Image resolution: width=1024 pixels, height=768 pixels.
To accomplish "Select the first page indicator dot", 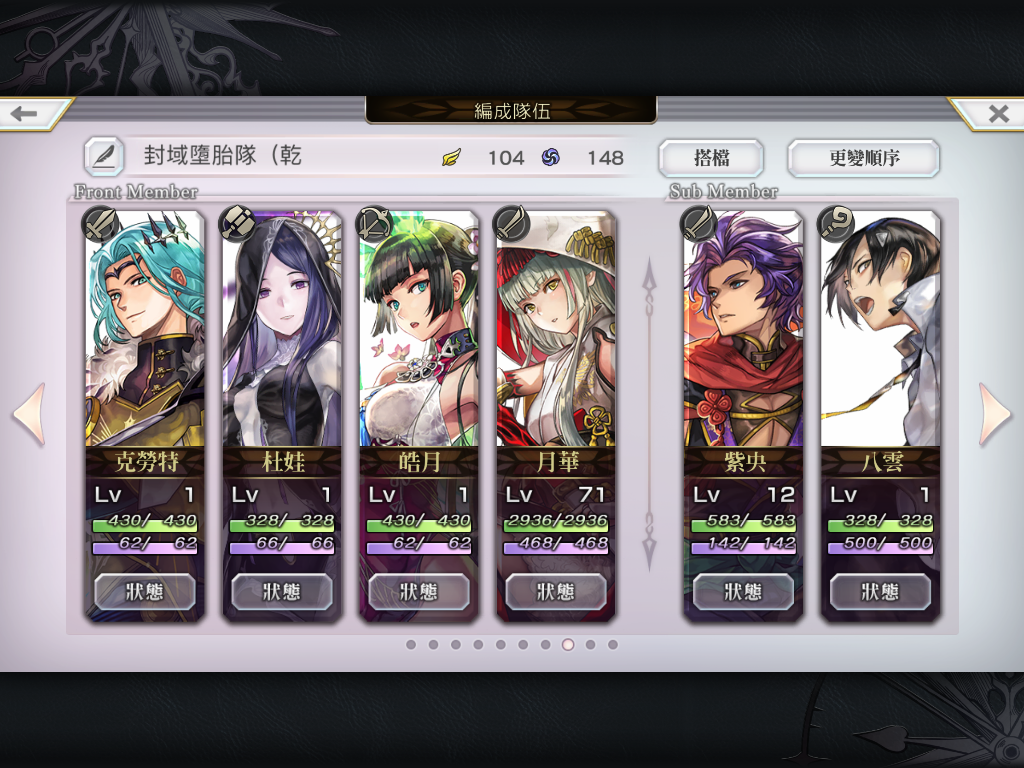I will coord(411,645).
